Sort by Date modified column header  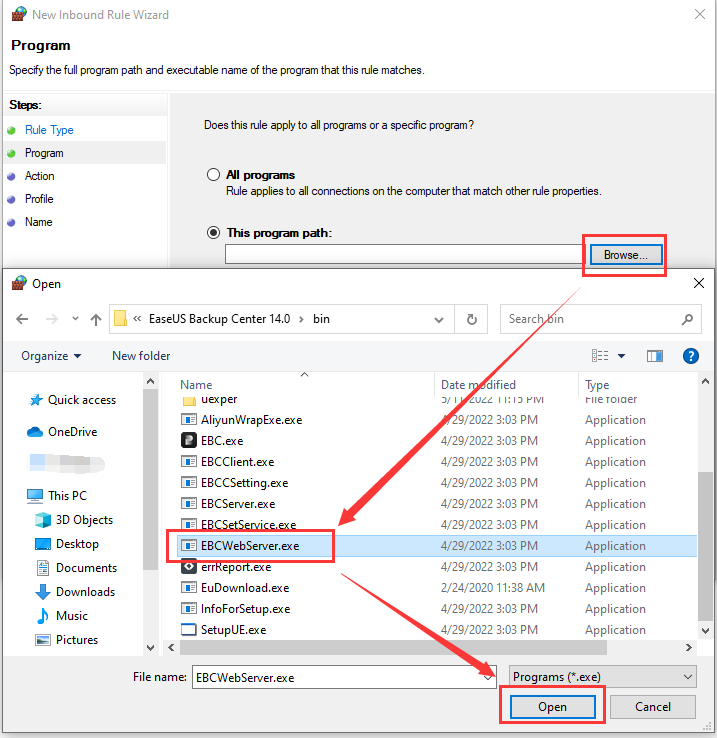tap(478, 385)
